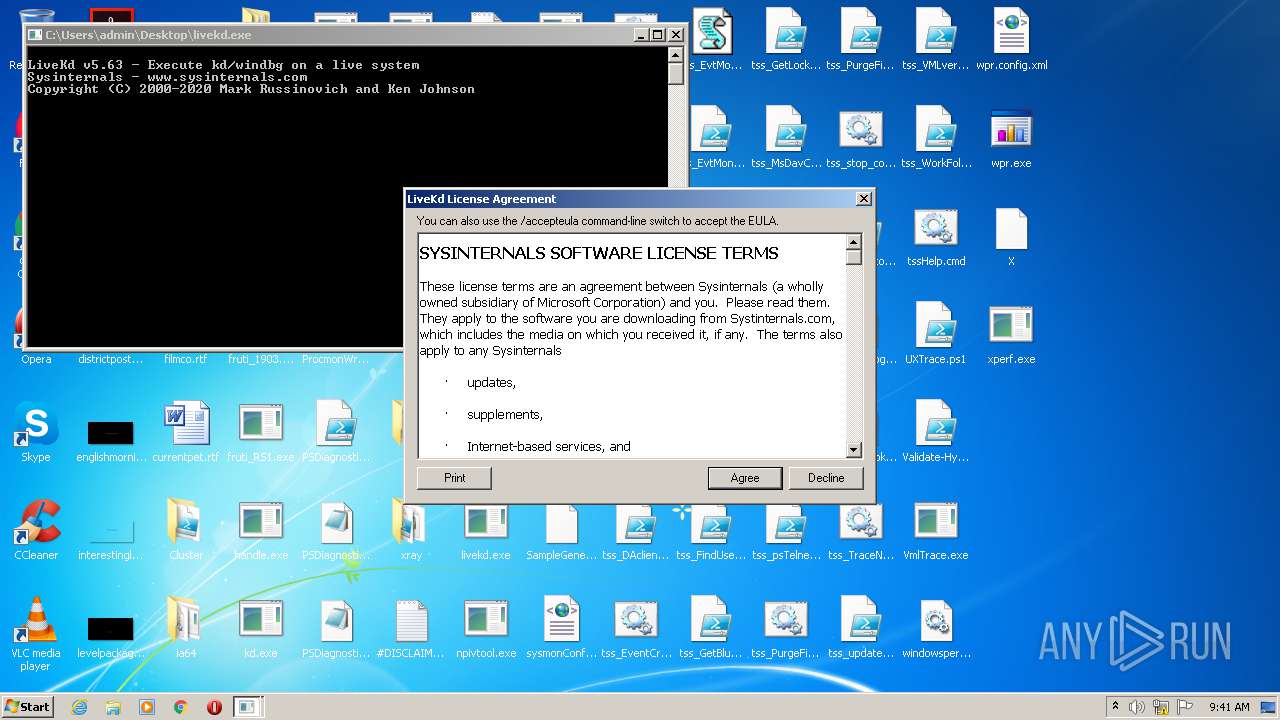Image resolution: width=1280 pixels, height=720 pixels.
Task: Select the fruti_RS1.exe desktop icon
Action: click(261, 433)
